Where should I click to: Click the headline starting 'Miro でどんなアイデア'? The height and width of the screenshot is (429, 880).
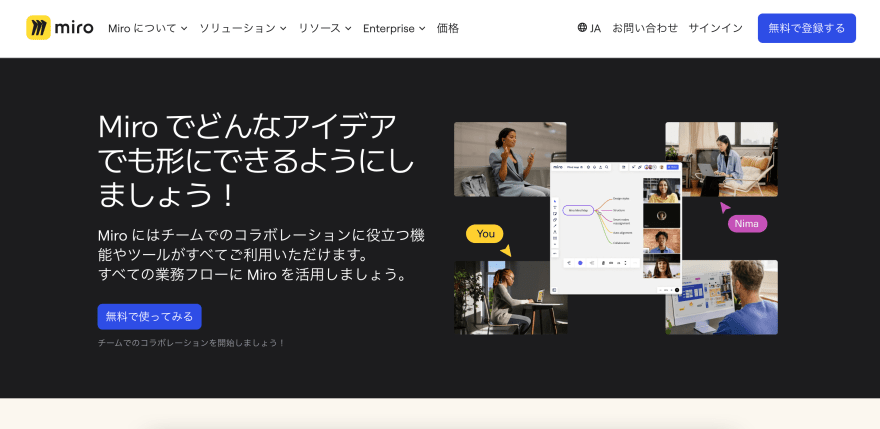tap(256, 161)
